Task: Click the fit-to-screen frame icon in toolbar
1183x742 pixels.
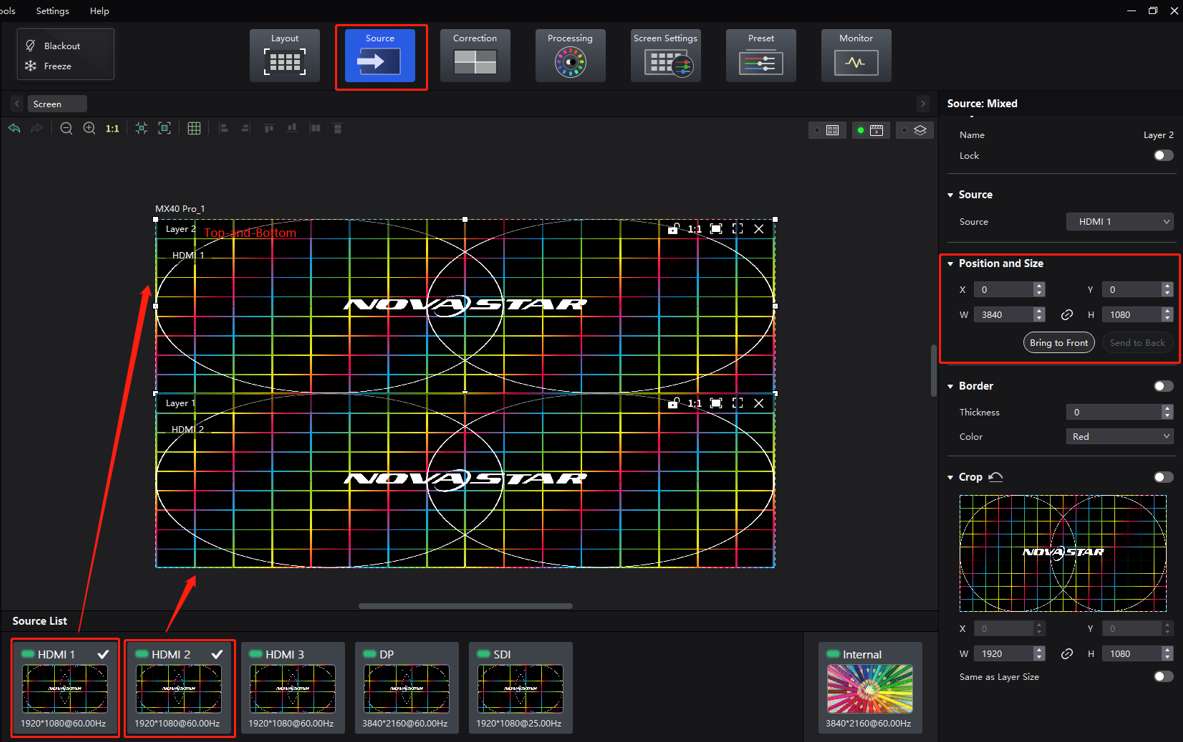Action: (x=164, y=128)
